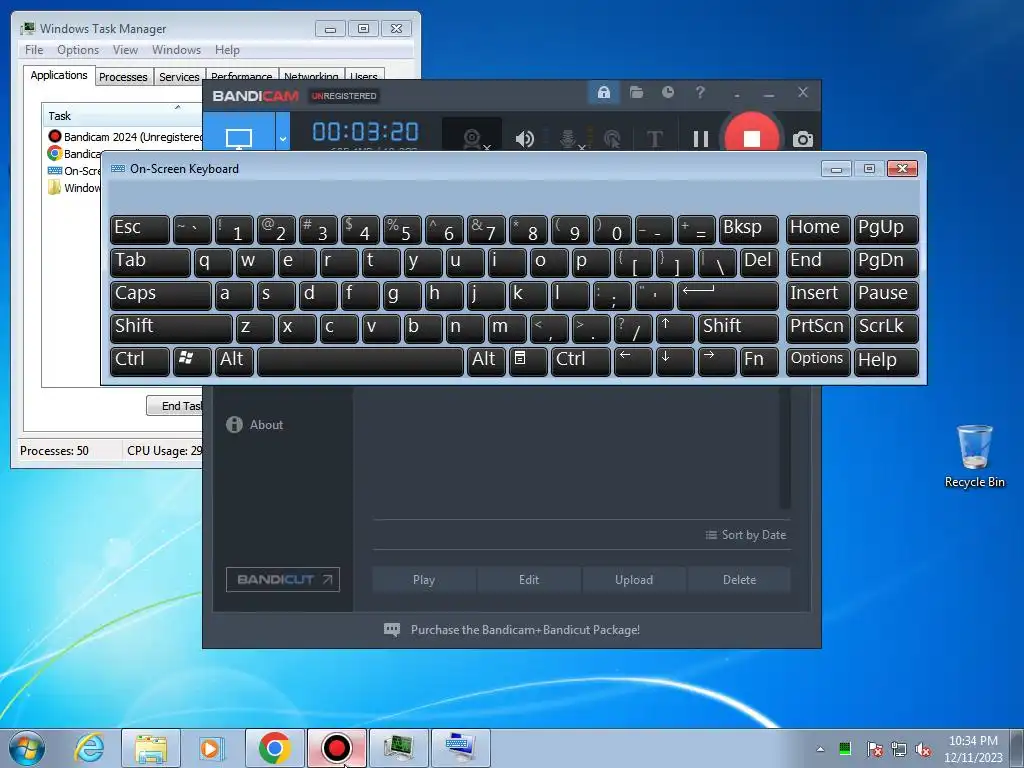Open the View menu in Task Manager
This screenshot has height=768, width=1024.
[125, 50]
